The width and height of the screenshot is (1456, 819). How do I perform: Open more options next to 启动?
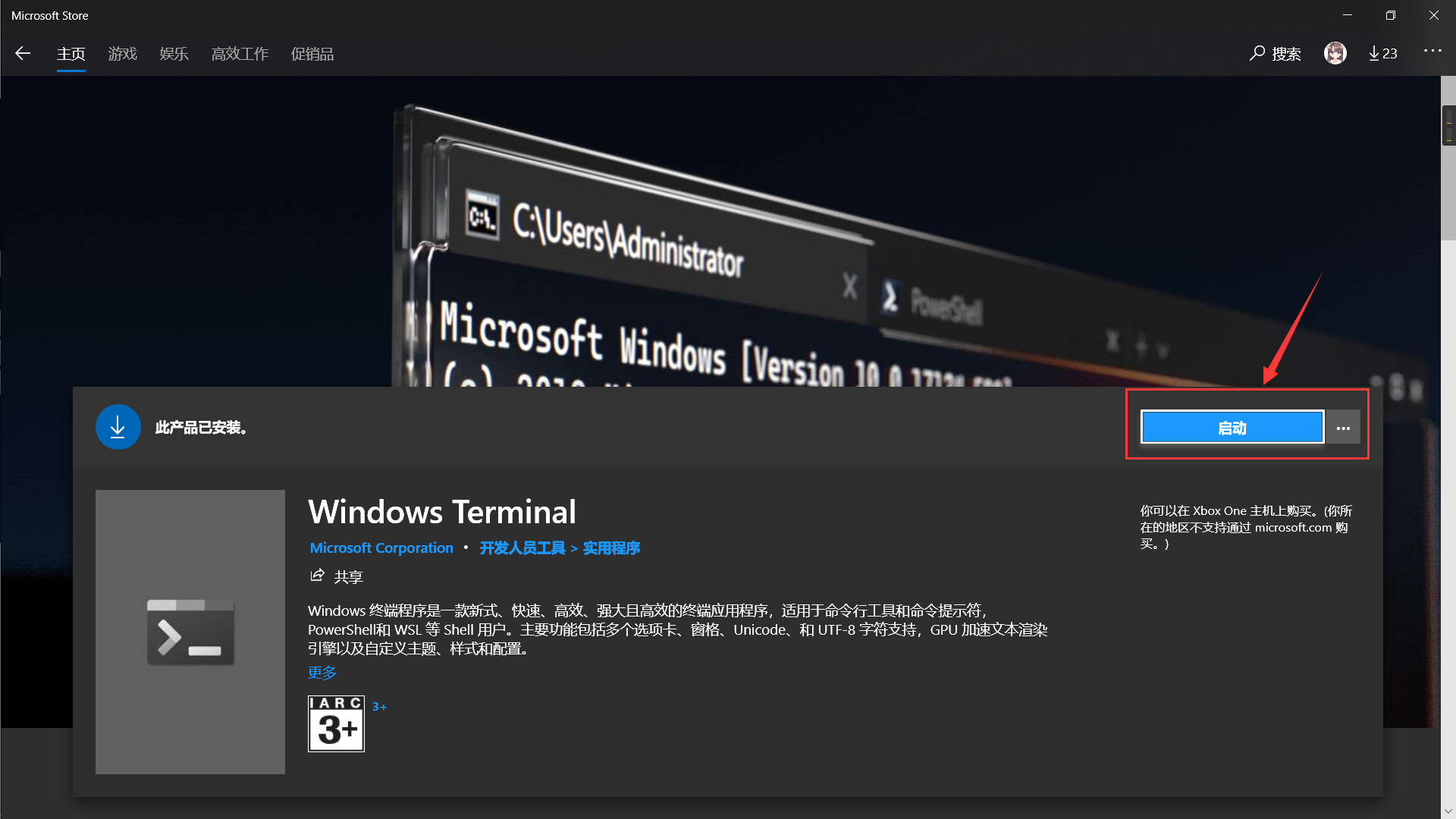(x=1343, y=428)
